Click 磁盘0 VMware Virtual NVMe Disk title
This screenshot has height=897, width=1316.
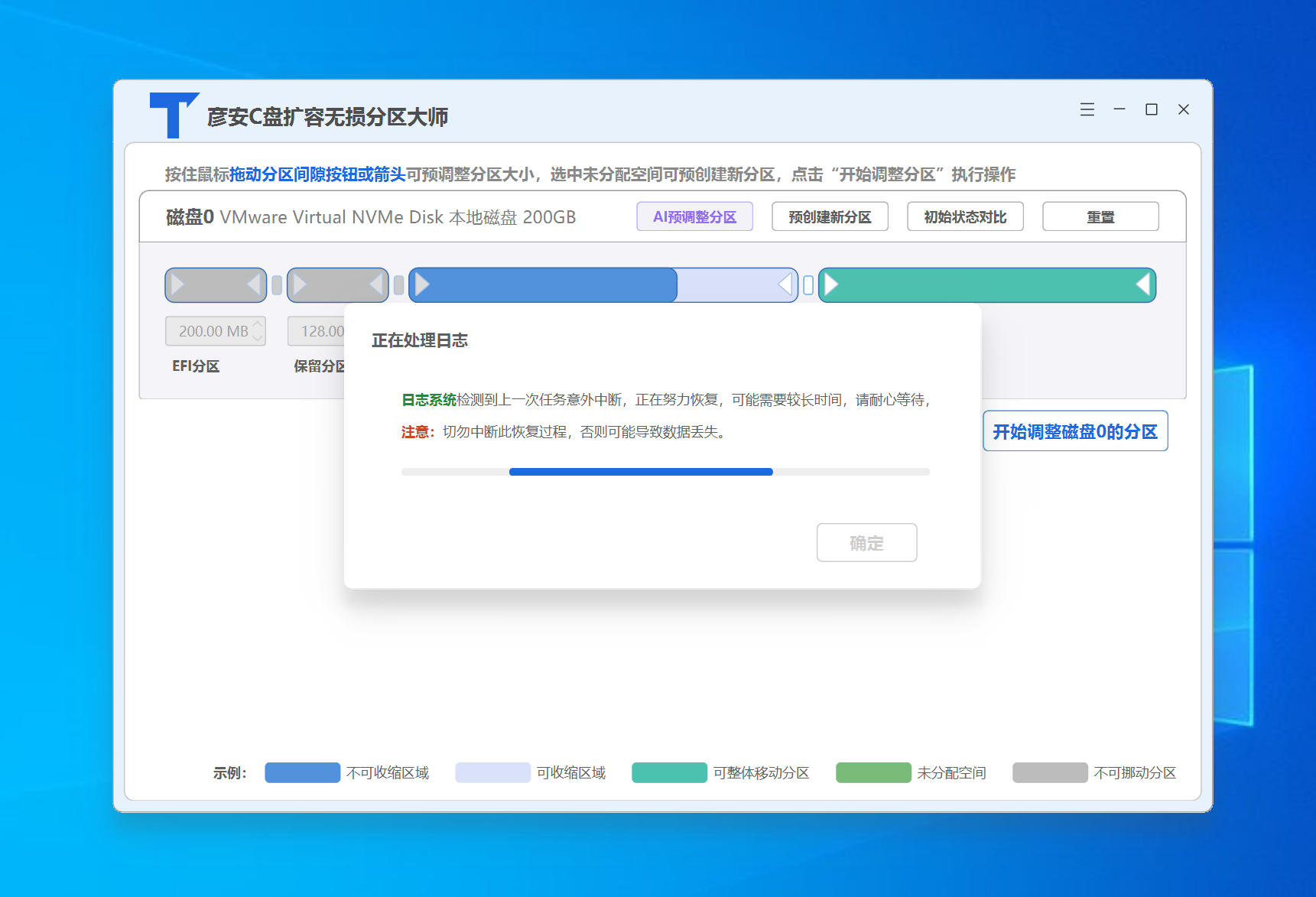pos(371,217)
